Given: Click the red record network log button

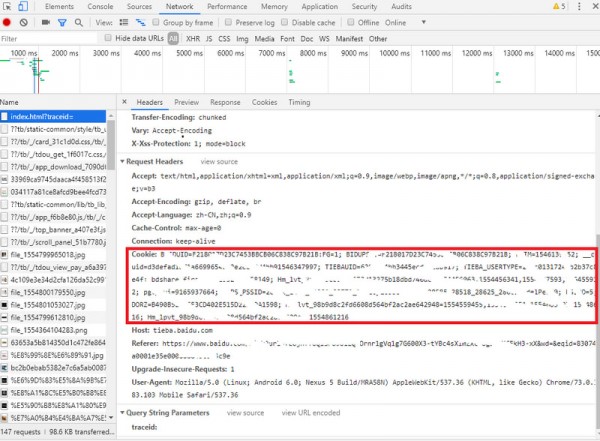Looking at the screenshot, I should [8, 22].
